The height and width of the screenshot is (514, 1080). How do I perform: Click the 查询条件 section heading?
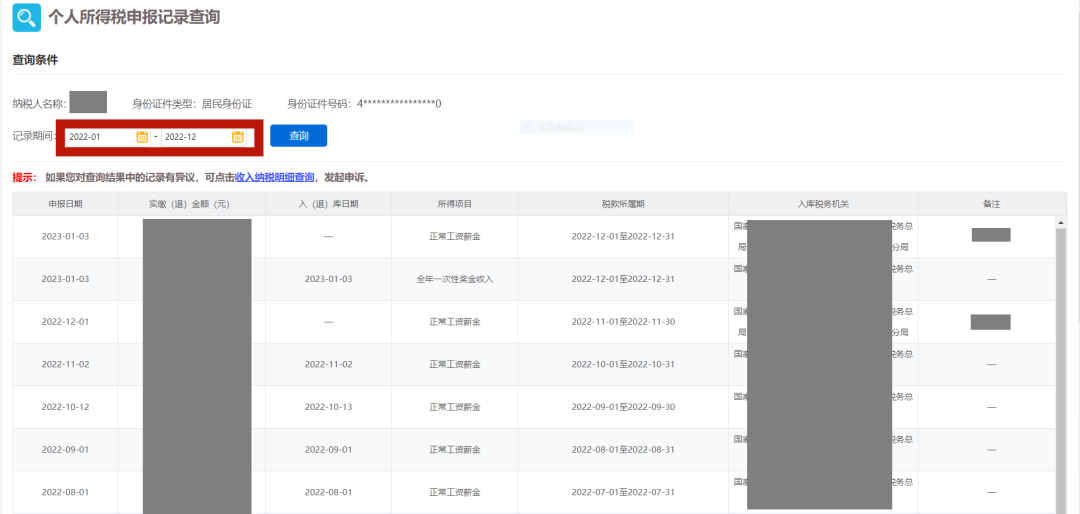point(35,60)
